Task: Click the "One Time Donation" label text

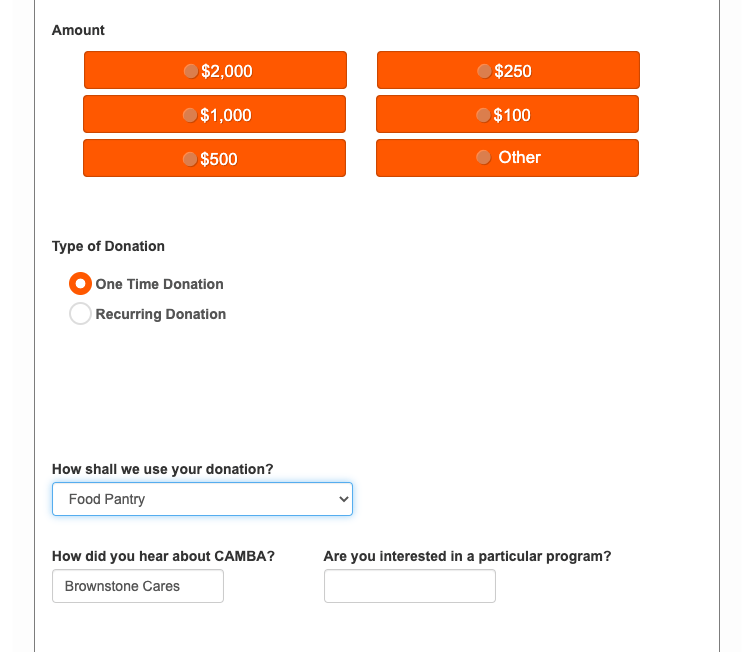Action: coord(160,284)
